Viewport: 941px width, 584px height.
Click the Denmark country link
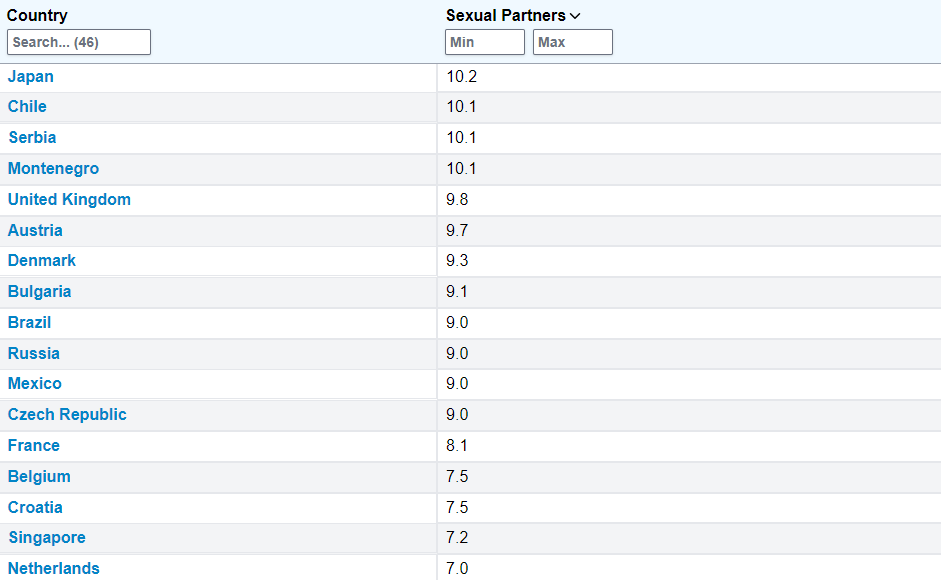(42, 261)
